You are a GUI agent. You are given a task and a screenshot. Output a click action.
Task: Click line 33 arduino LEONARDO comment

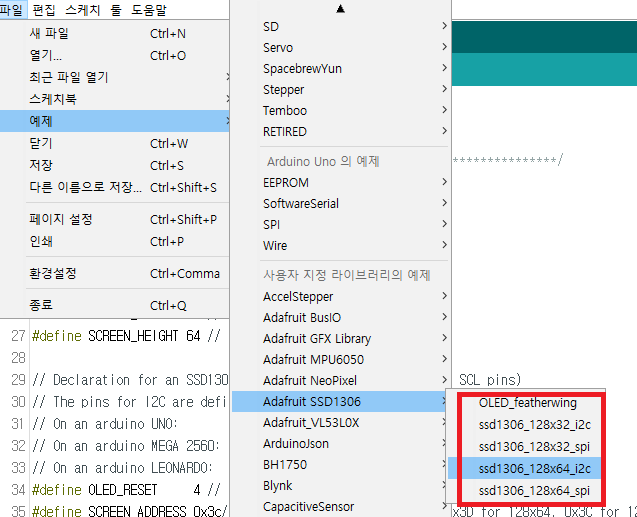click(122, 468)
